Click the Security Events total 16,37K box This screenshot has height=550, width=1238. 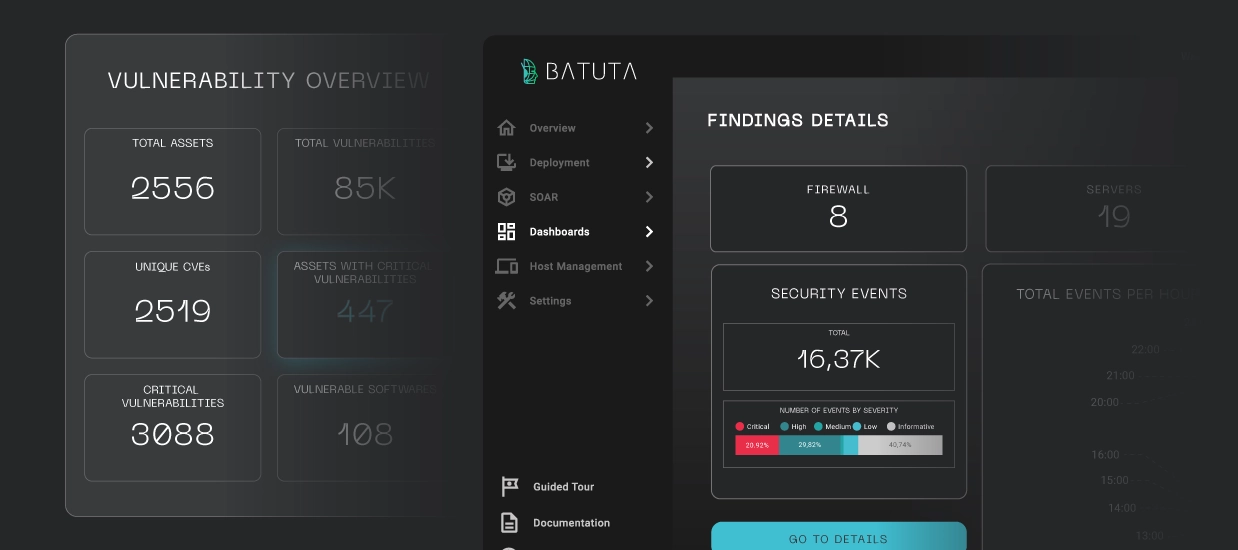point(838,357)
